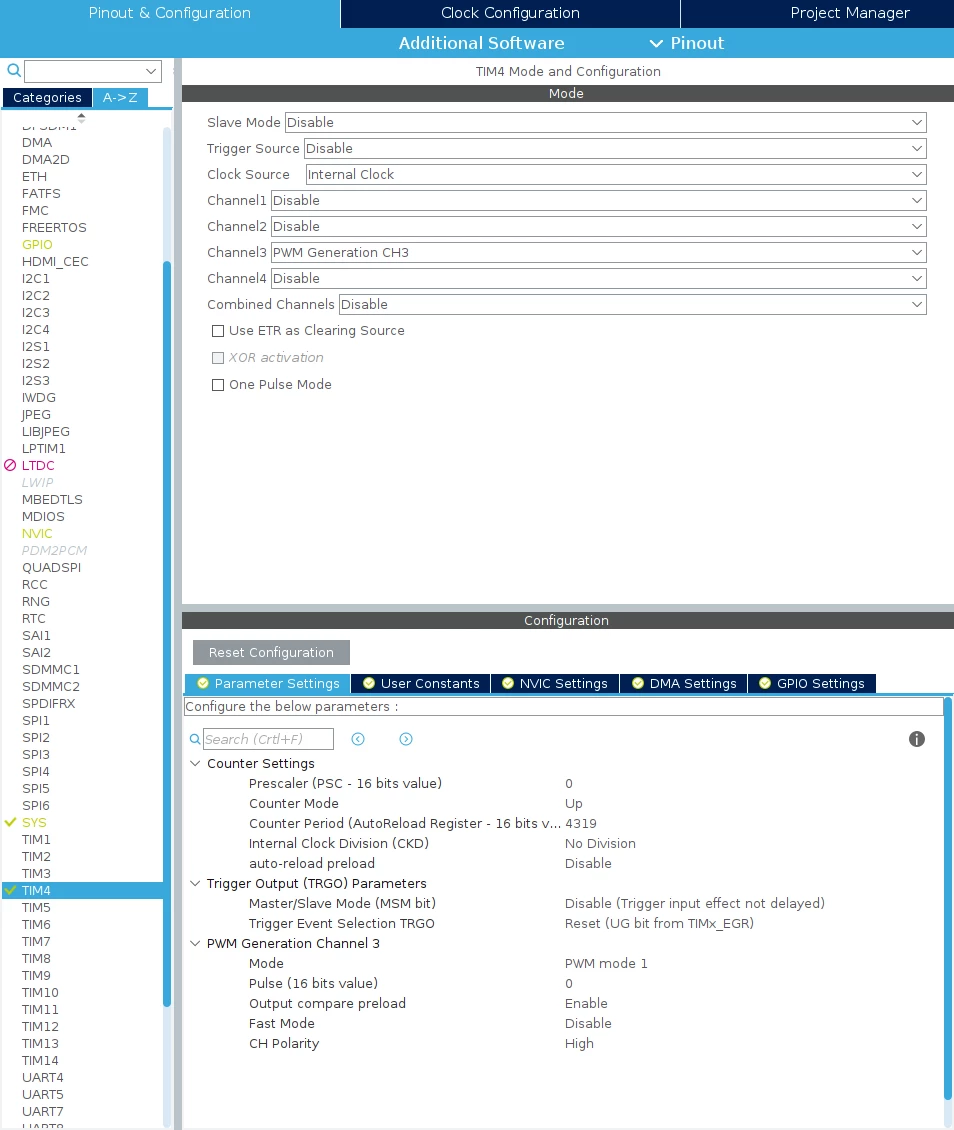The image size is (954, 1130).
Task: Open the Channel3 PWM Generation dropdown
Action: (599, 252)
